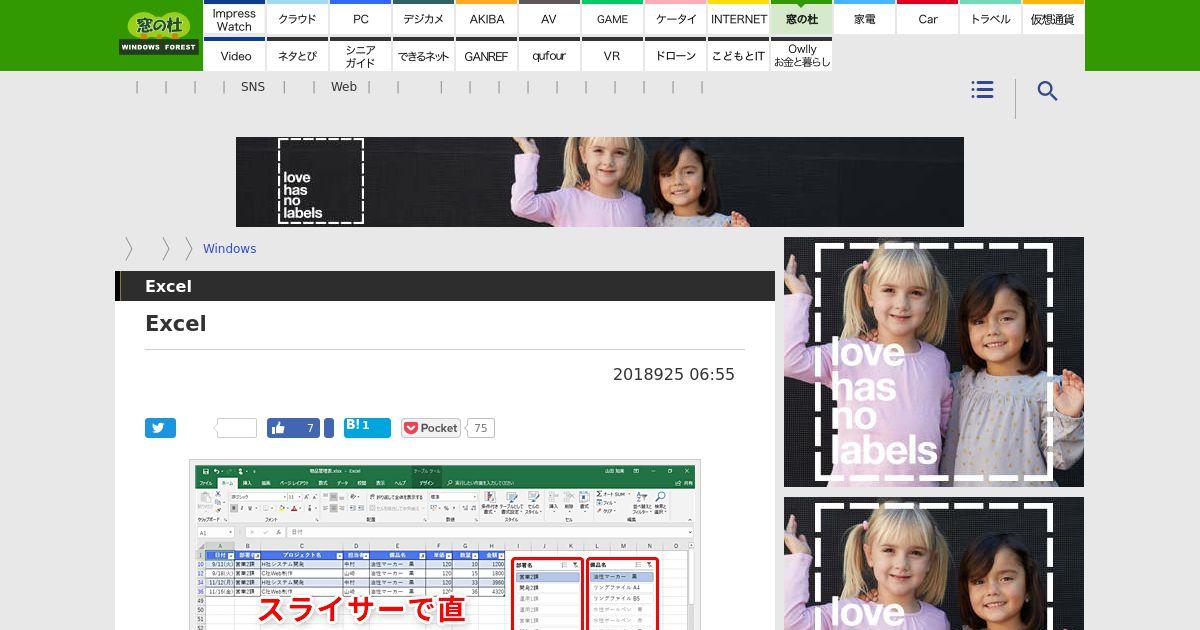
Task: Open INTERNET tab
Action: coord(739,19)
